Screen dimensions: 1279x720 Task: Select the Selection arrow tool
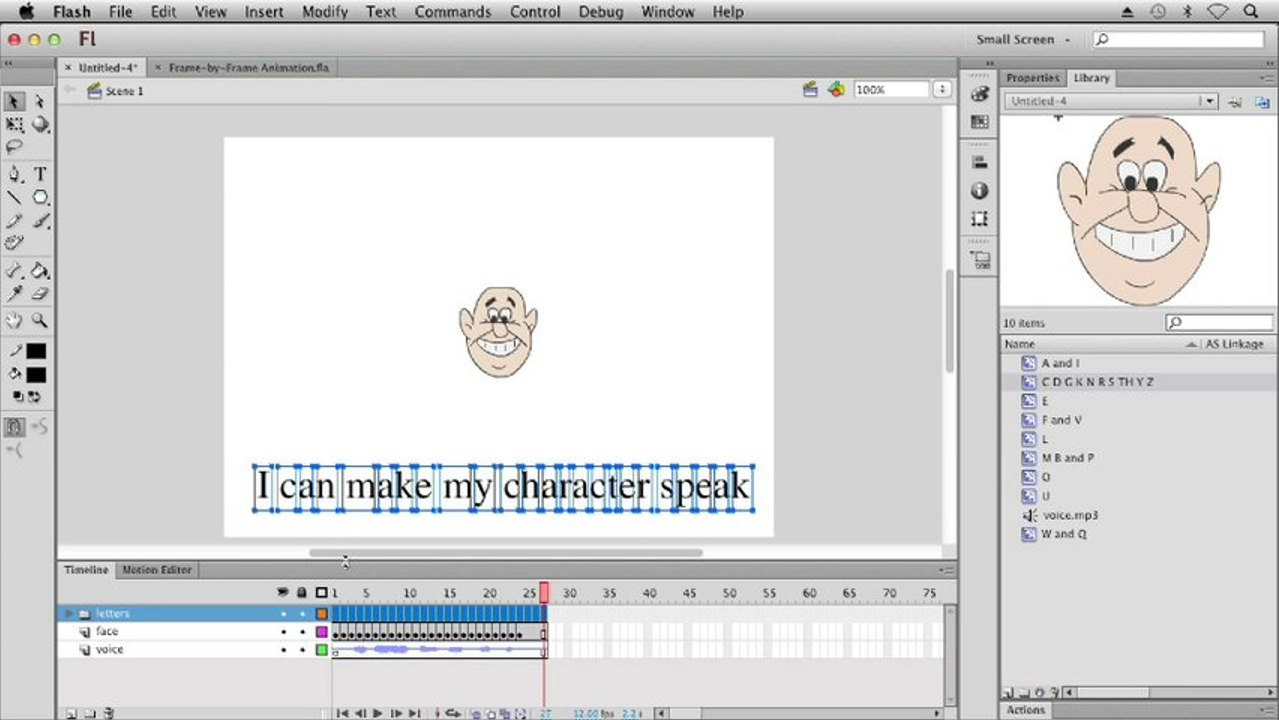[x=14, y=101]
